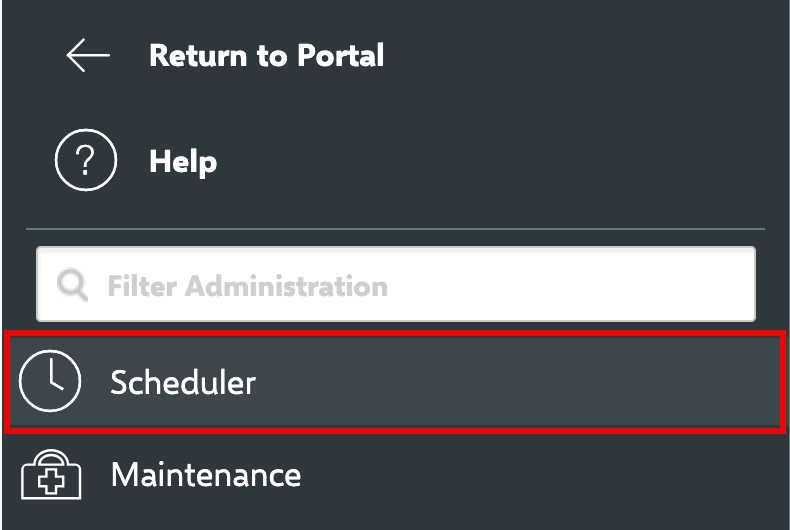Click the question mark Help icon
790x530 pixels.
pyautogui.click(x=86, y=161)
